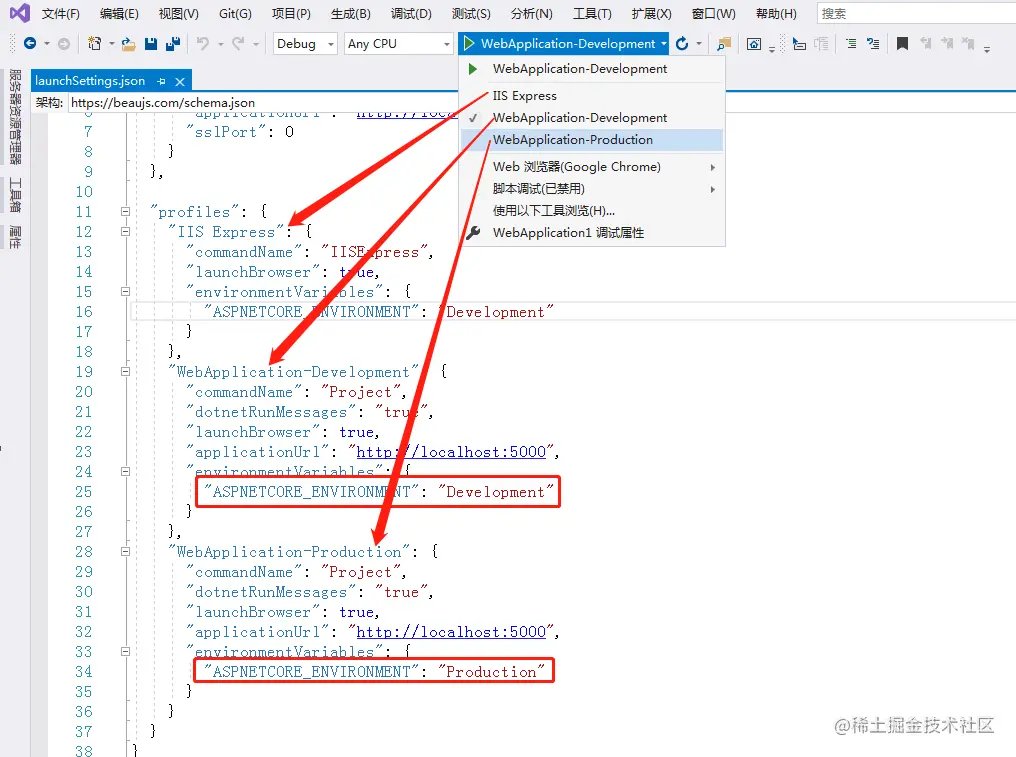This screenshot has height=757, width=1016.
Task: Click the Undo icon on the toolbar
Action: point(201,44)
